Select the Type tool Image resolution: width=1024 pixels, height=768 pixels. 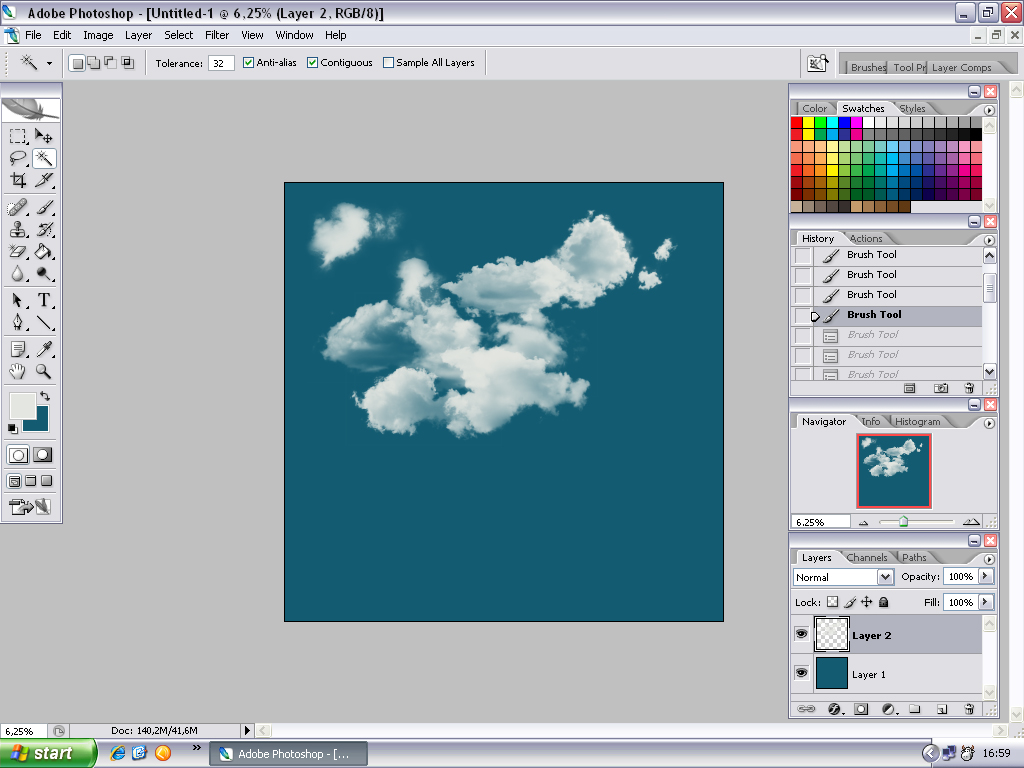44,300
